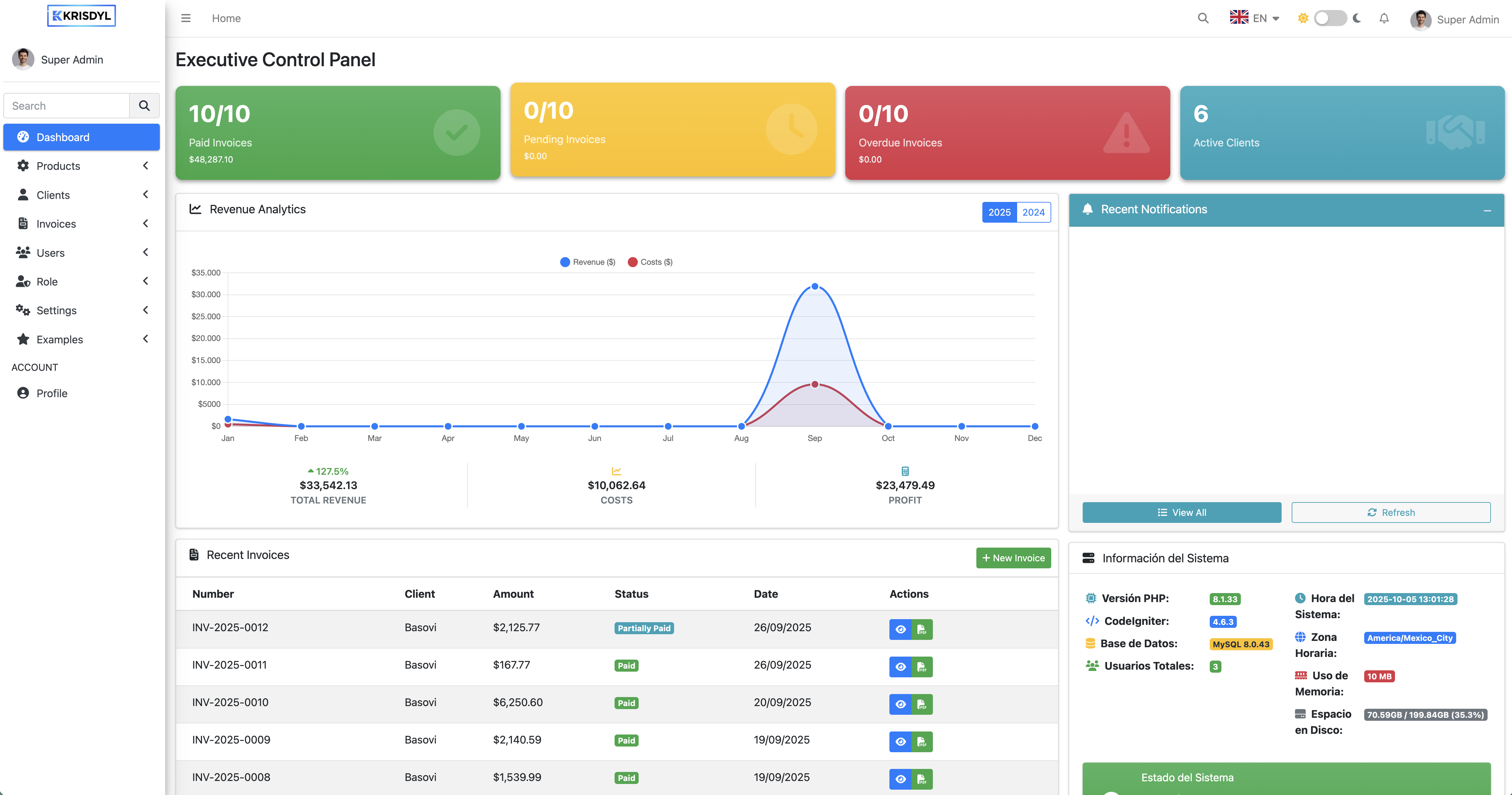Image resolution: width=1512 pixels, height=795 pixels.
Task: Download PDF for invoice INV-2025-0011
Action: click(922, 667)
